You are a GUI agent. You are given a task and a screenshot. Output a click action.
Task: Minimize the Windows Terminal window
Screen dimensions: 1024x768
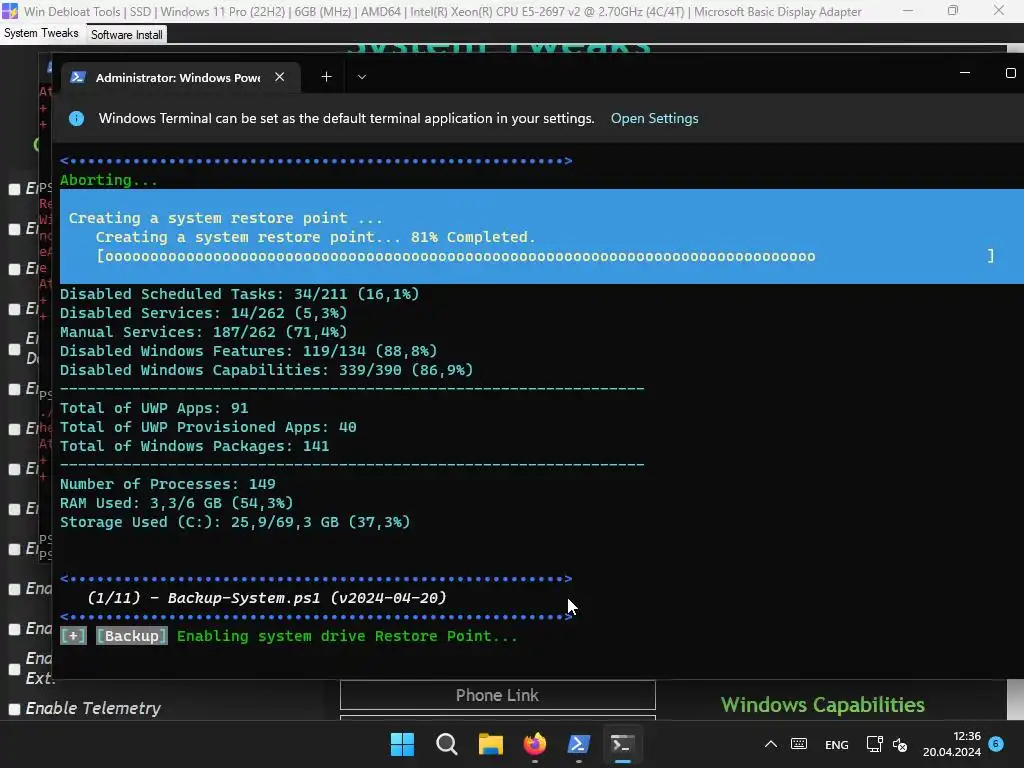pos(965,73)
